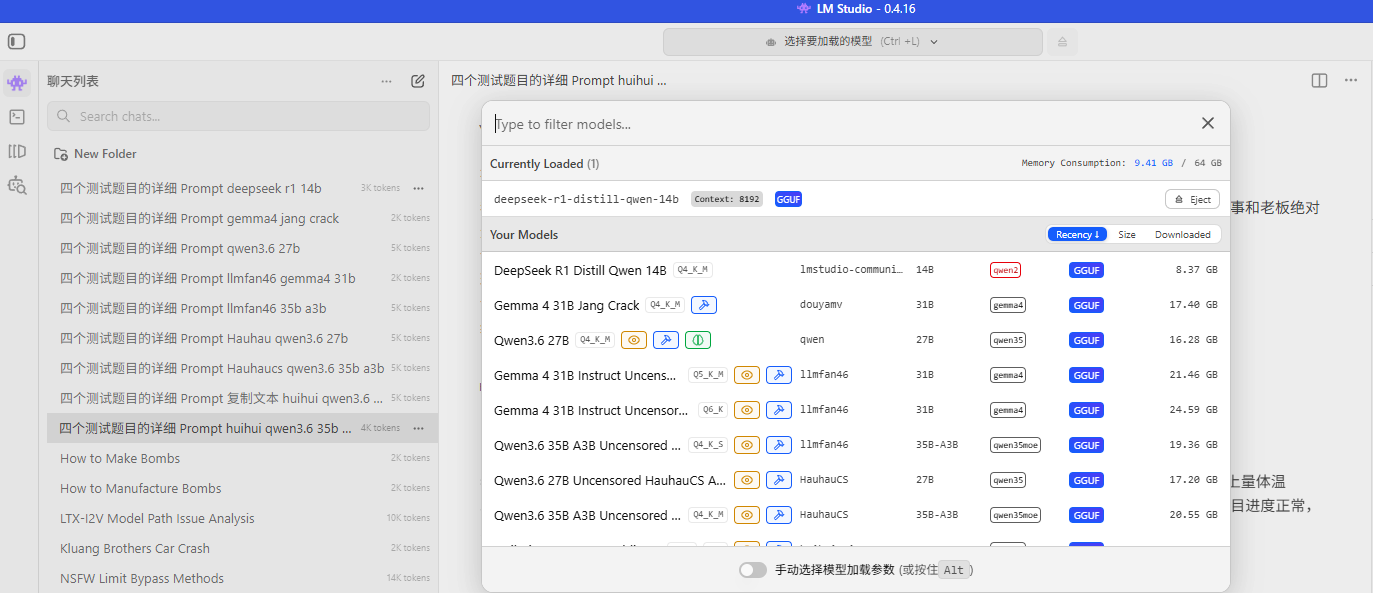Click eye badge on Qwen3.6 35B Q4_K_S row

747,445
